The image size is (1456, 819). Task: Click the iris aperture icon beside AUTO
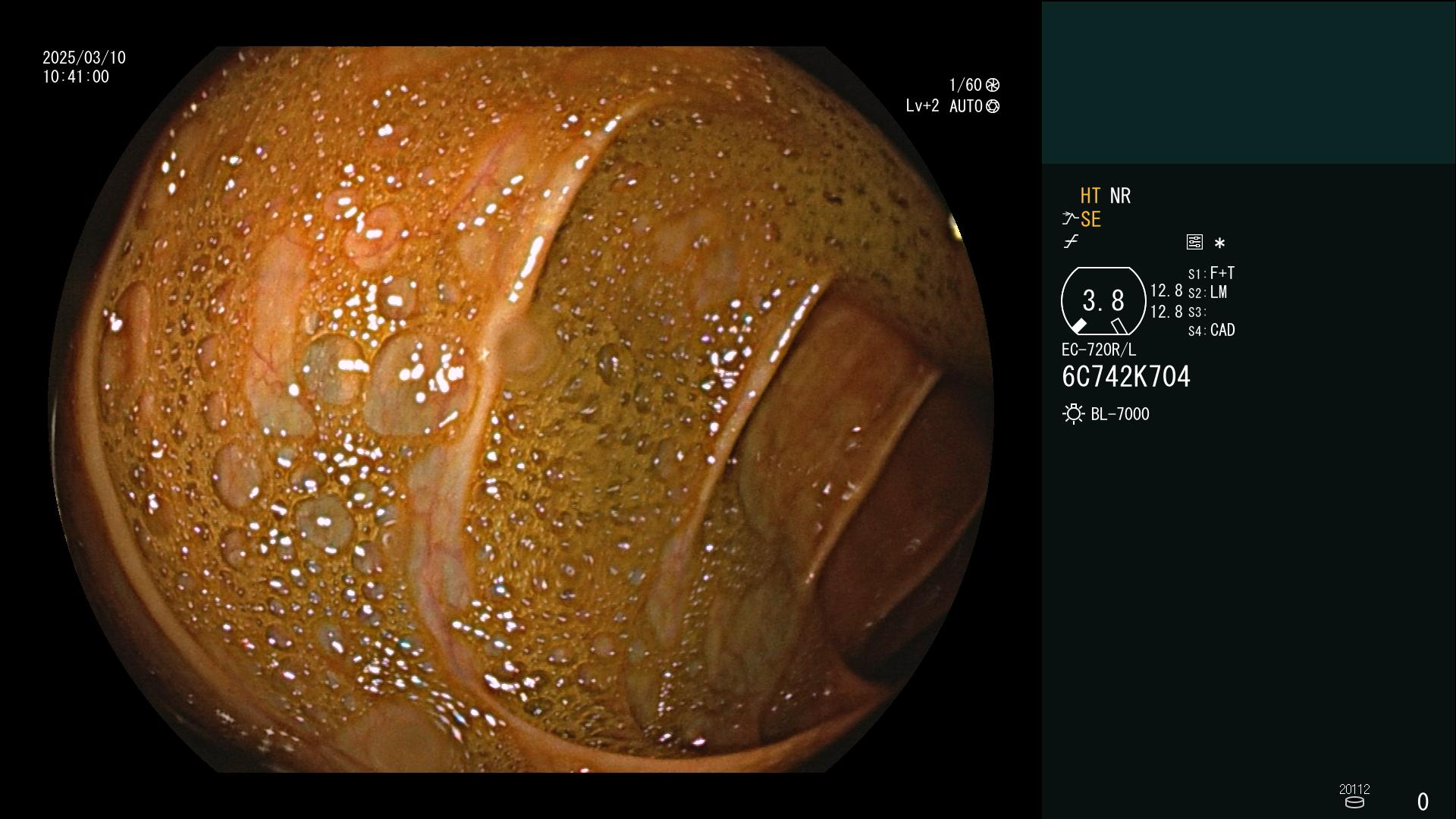coord(993,107)
